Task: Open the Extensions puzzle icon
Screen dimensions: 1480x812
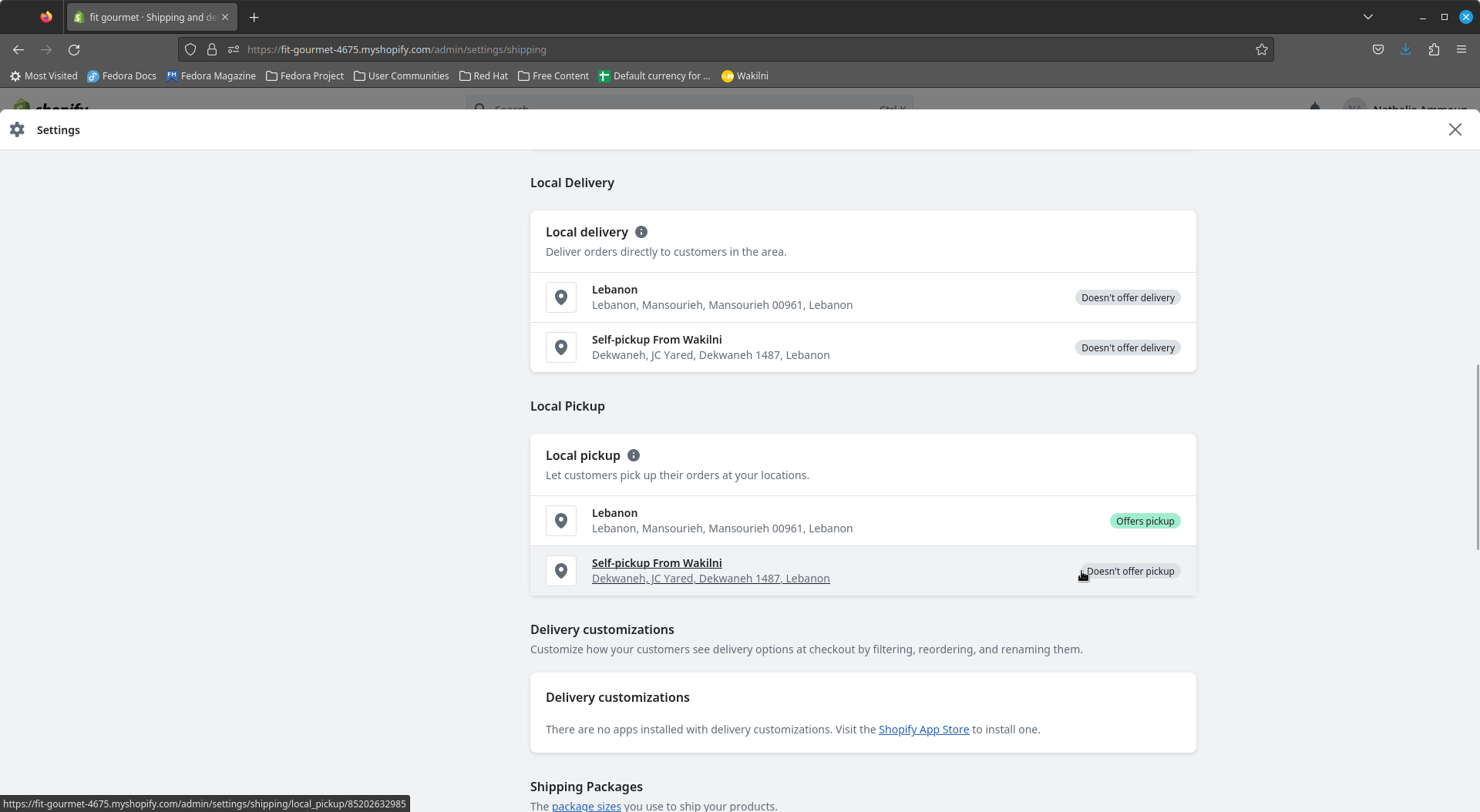Action: pos(1433,49)
